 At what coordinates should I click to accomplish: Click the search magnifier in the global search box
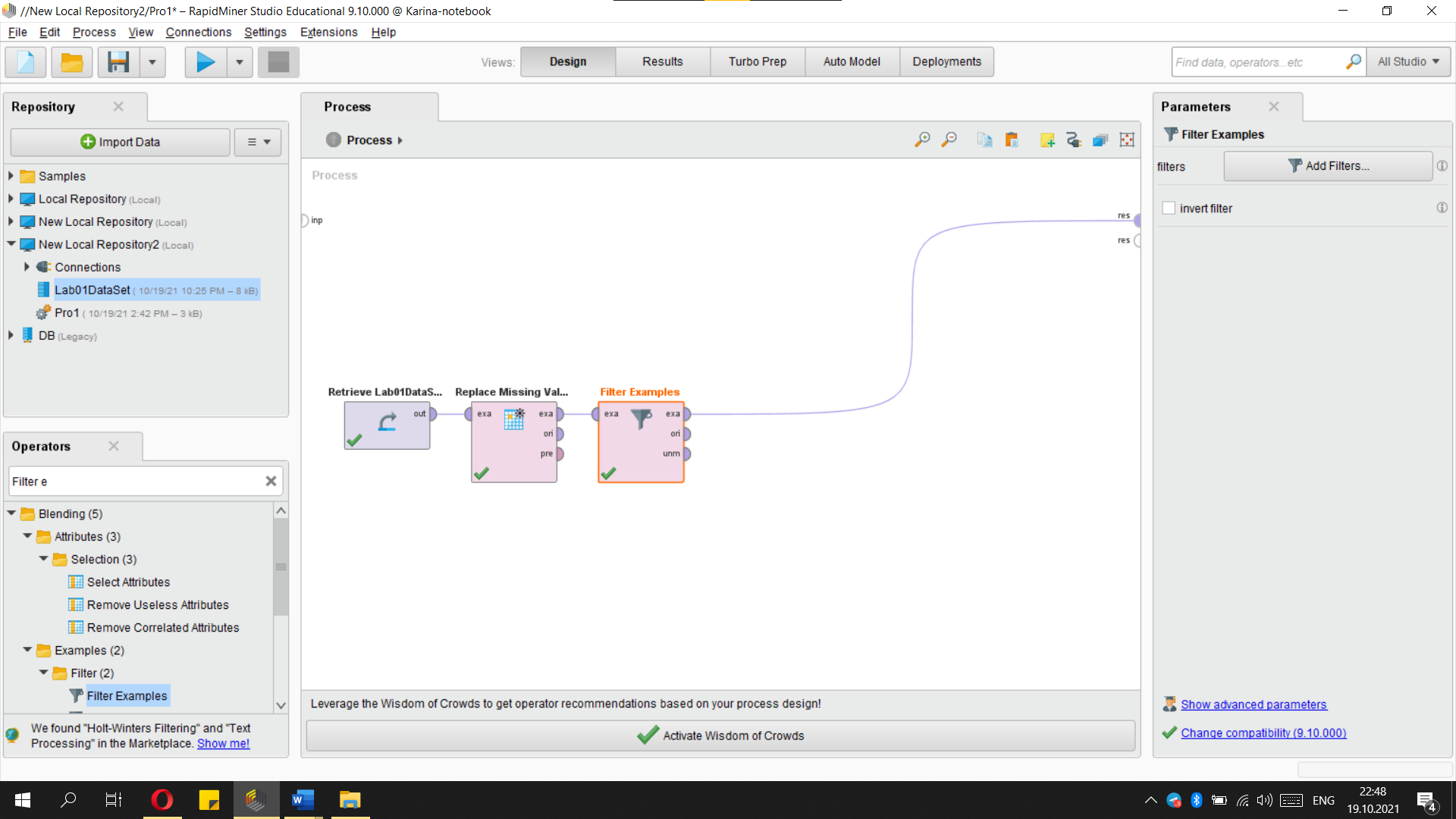tap(1353, 61)
